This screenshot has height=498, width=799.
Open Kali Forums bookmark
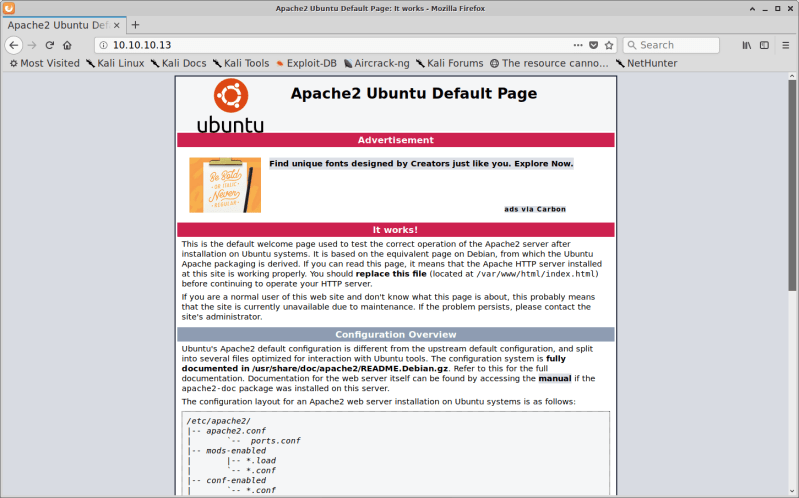coord(449,63)
